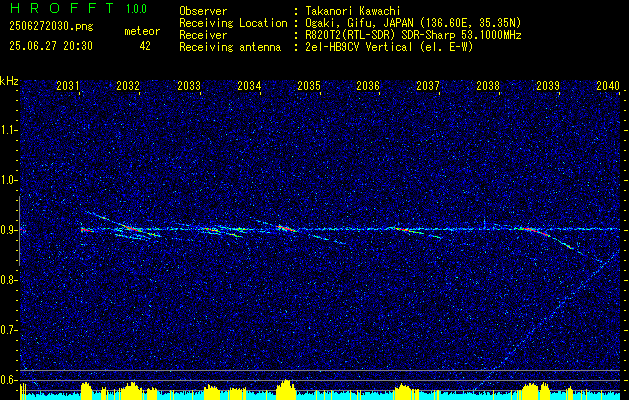Click the 2037 time marker

428,86
